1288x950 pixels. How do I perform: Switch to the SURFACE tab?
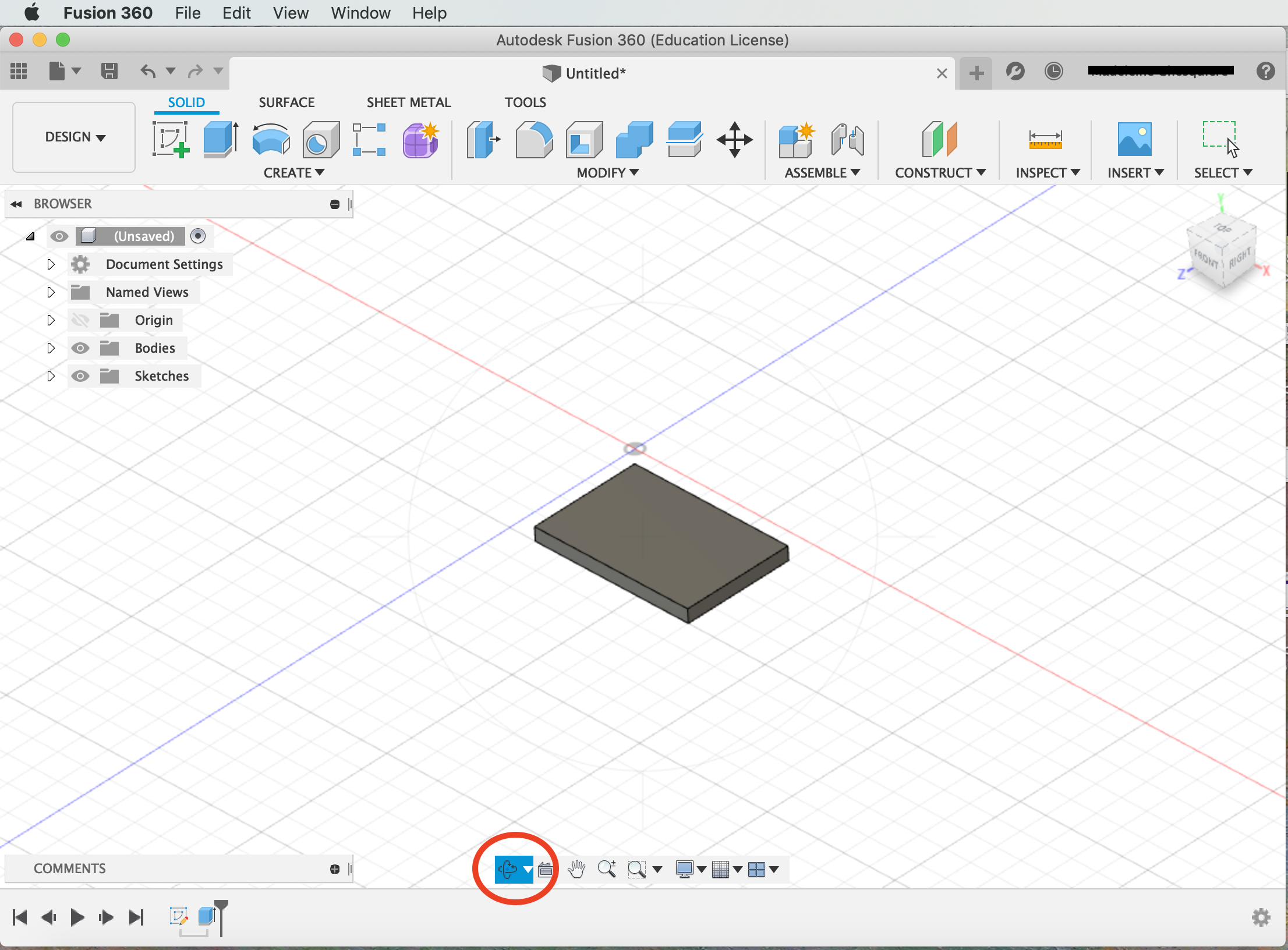[286, 102]
